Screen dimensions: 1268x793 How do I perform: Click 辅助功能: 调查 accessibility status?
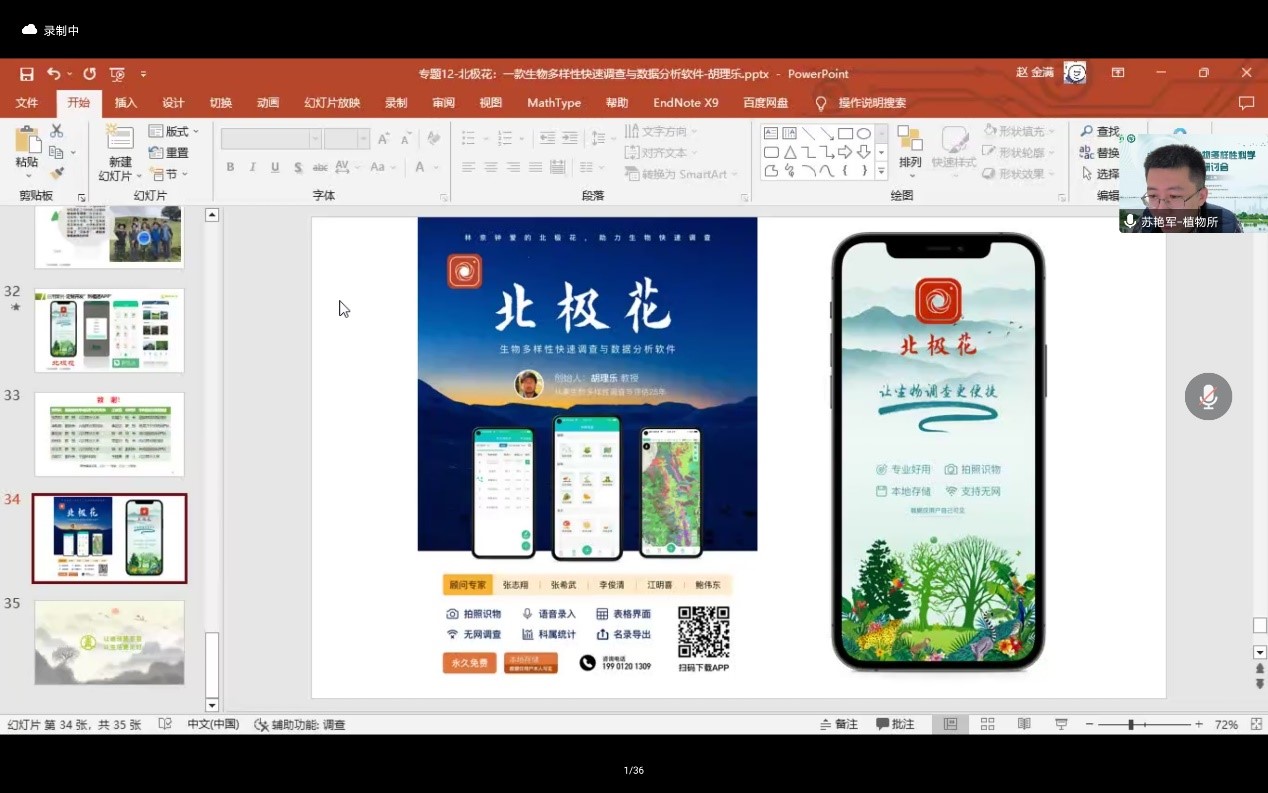pyautogui.click(x=300, y=724)
